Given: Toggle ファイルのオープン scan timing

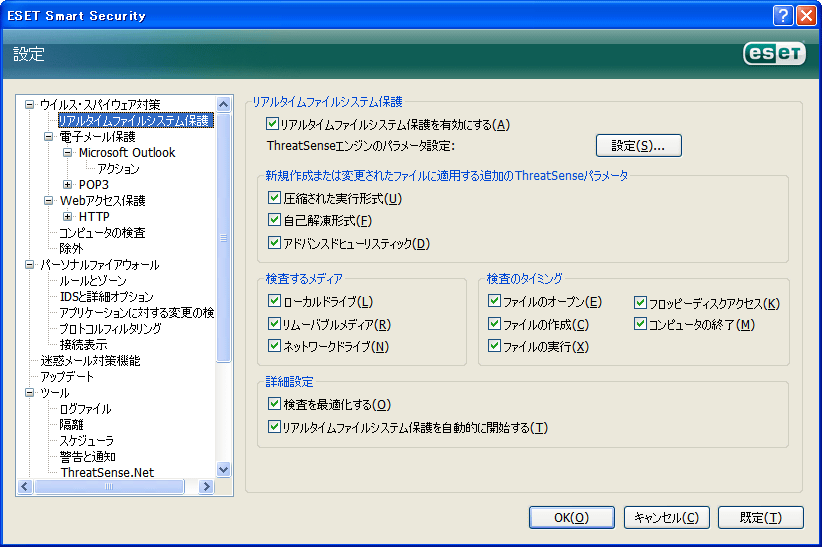Looking at the screenshot, I should [494, 301].
